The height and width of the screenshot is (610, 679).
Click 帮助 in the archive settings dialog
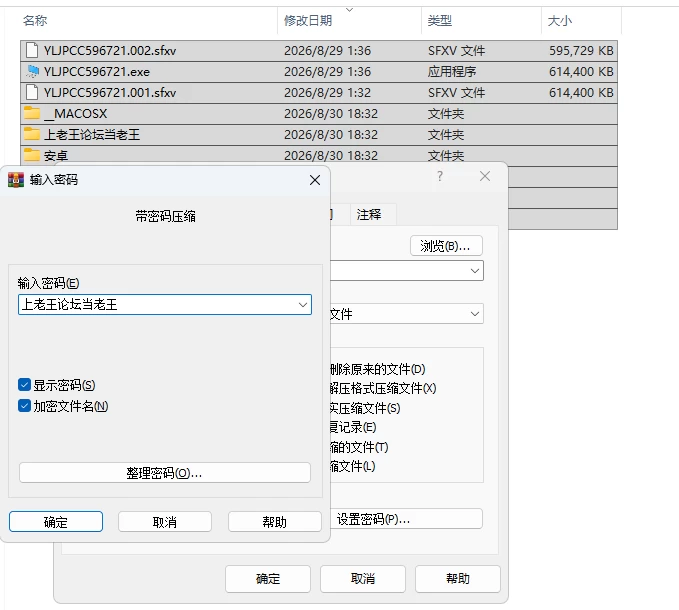(458, 579)
